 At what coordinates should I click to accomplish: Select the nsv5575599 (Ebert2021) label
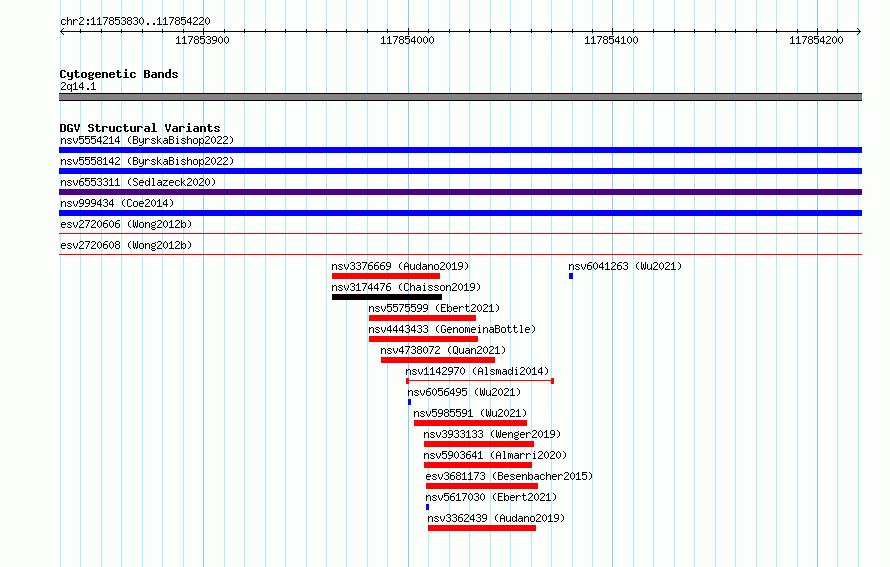click(434, 308)
